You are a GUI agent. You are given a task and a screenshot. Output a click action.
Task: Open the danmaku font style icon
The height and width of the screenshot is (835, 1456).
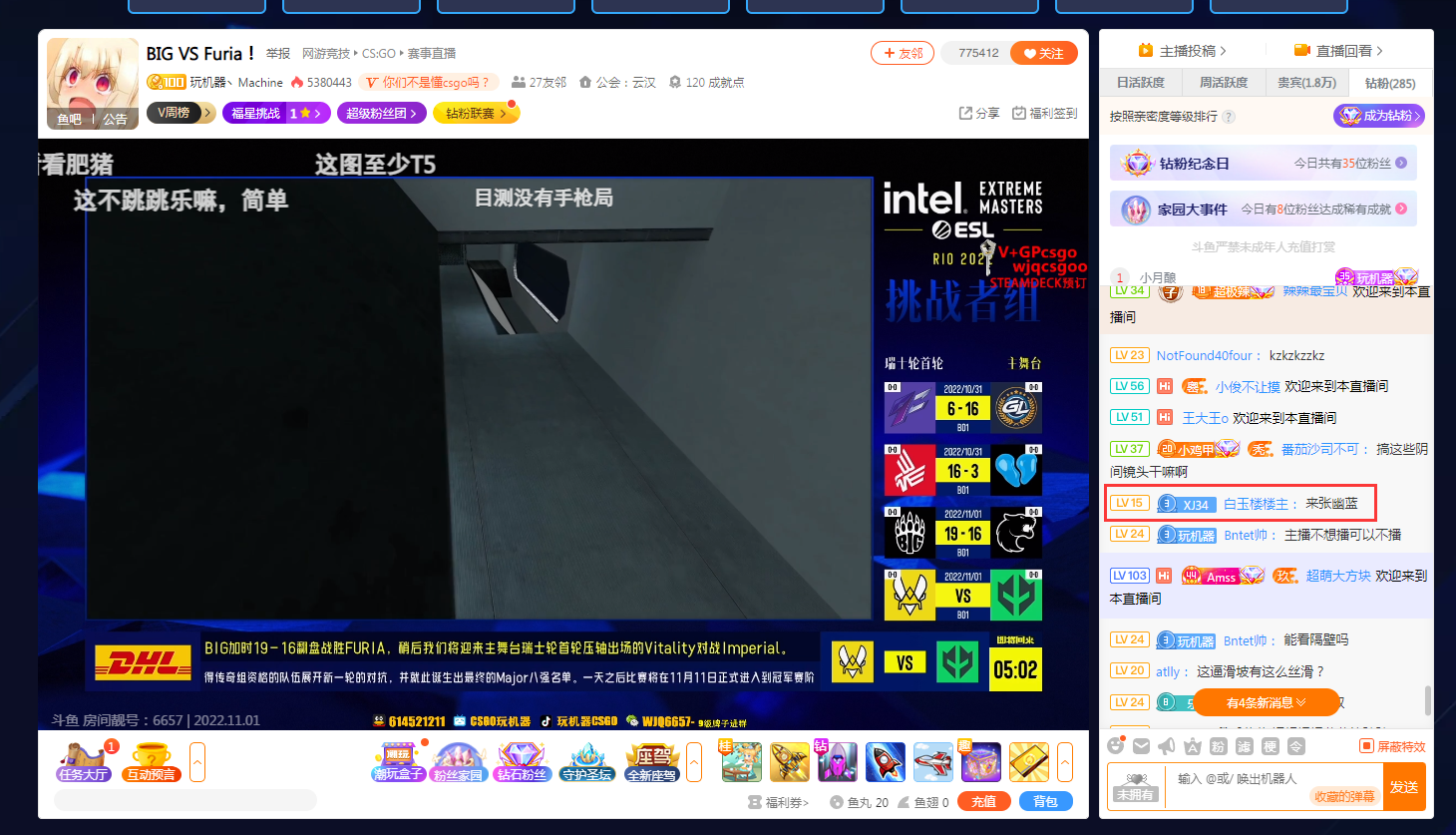tap(1193, 746)
